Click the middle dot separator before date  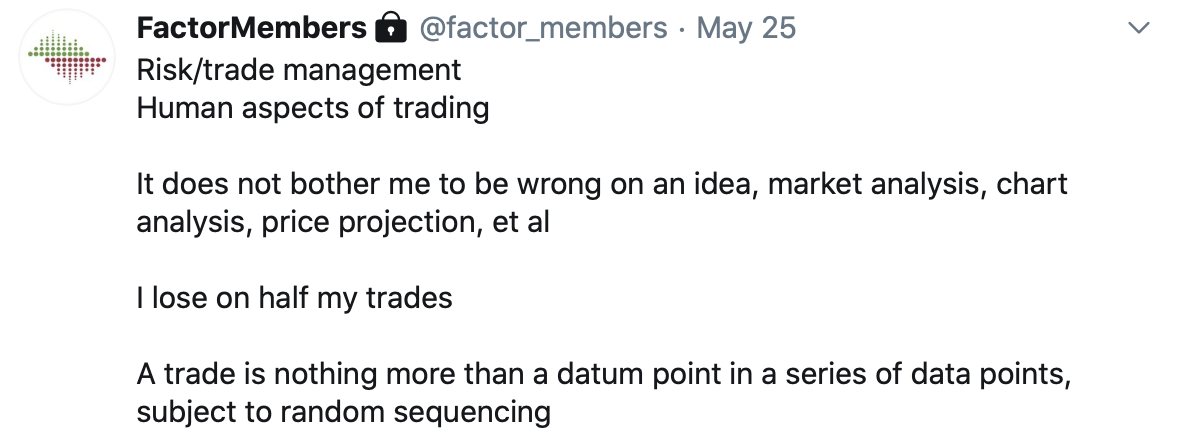(681, 30)
